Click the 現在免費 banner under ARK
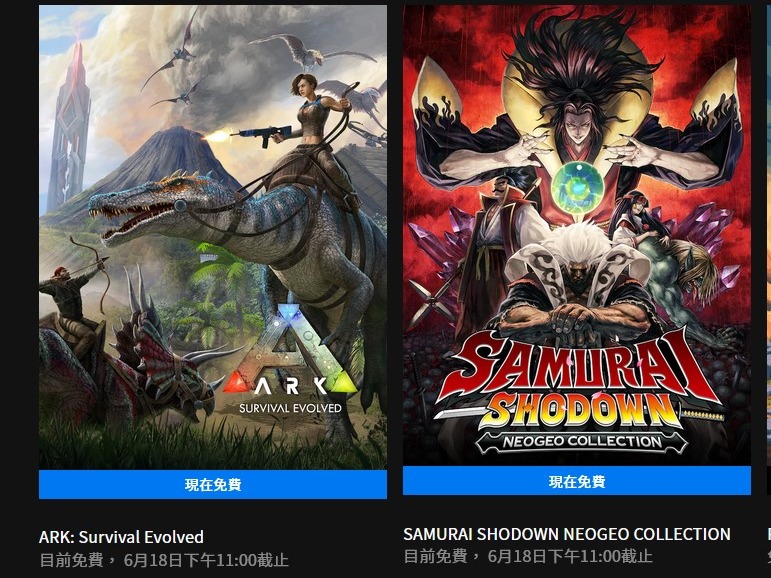771x578 pixels. (213, 485)
